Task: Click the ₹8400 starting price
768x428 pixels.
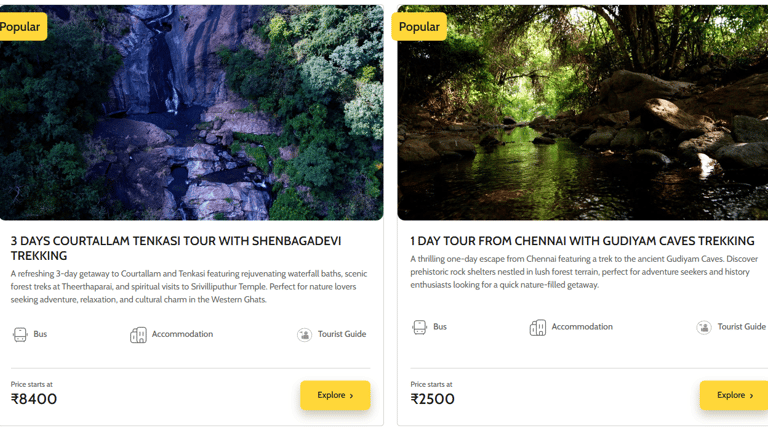Action: pyautogui.click(x=34, y=399)
